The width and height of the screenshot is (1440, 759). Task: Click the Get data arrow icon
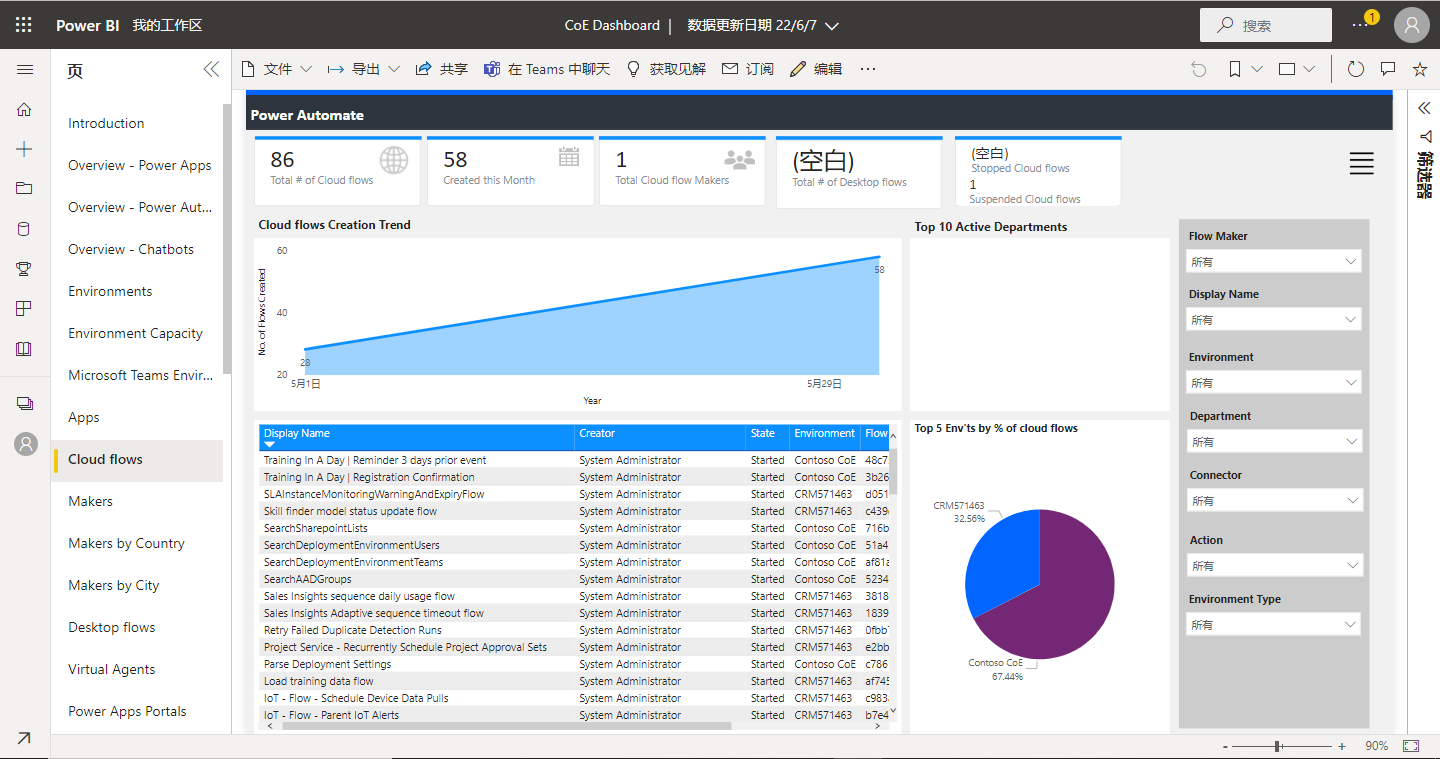coord(24,738)
